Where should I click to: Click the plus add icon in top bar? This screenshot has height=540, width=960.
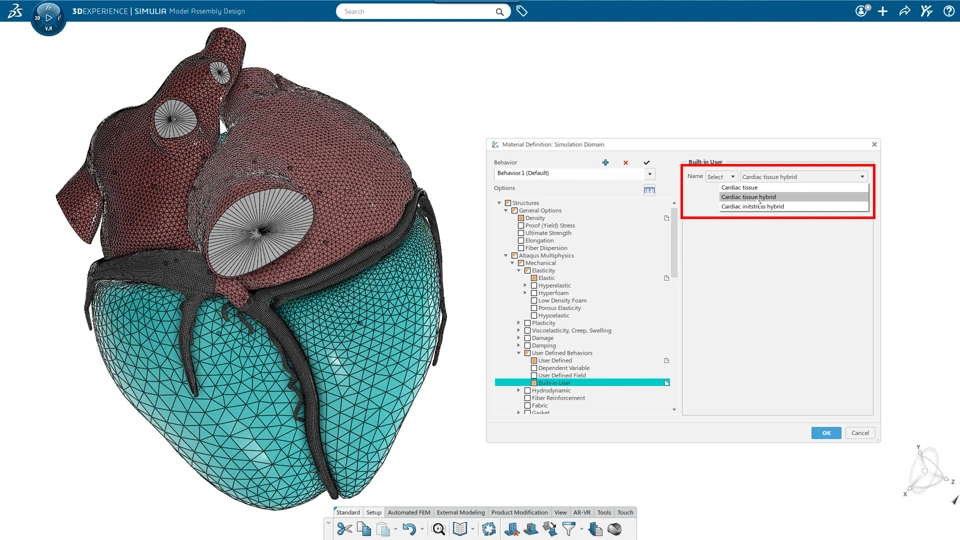883,11
